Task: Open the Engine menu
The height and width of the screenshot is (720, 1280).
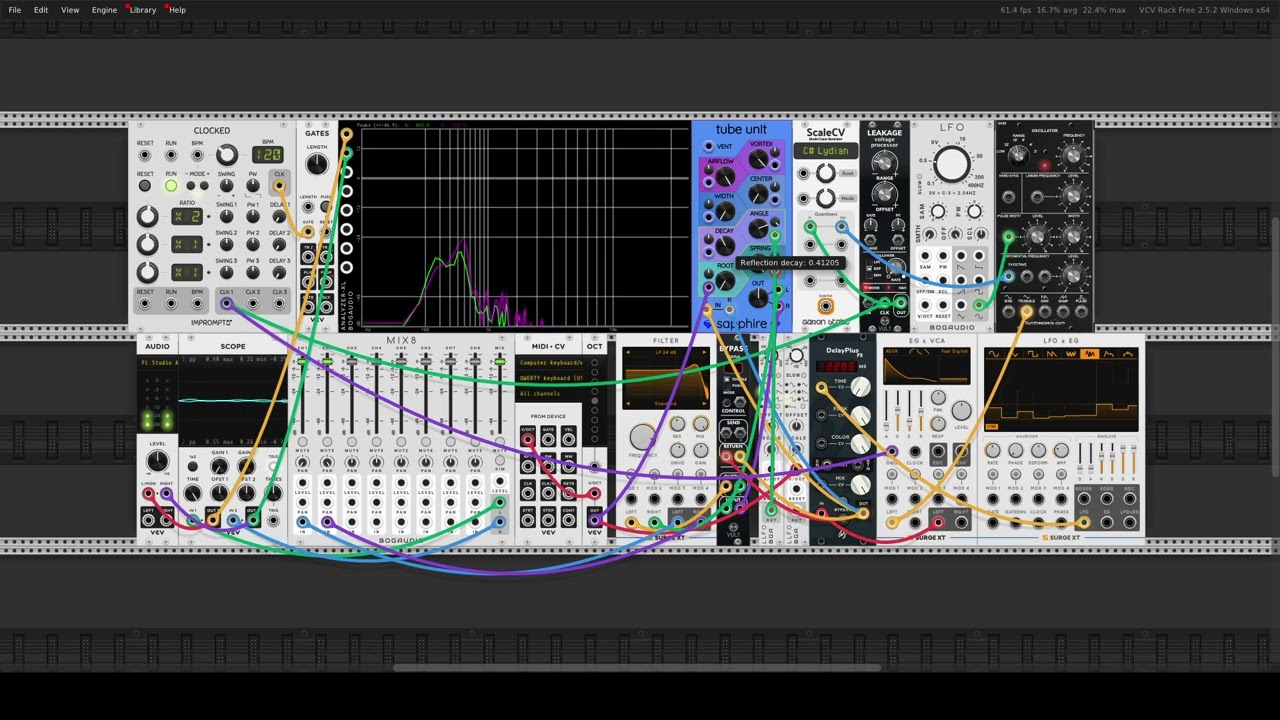Action: coord(104,10)
